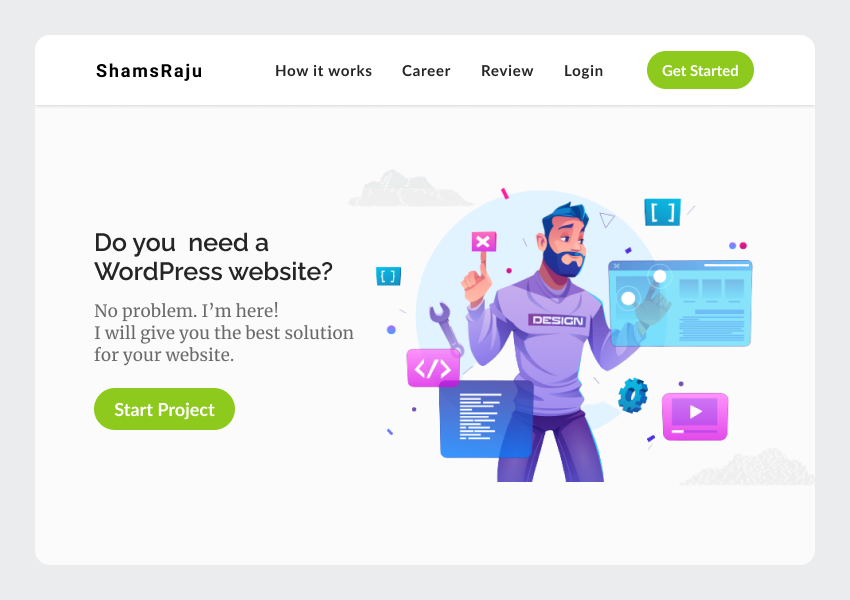Screen dimensions: 850x600
Task: Click the blue and red dots
Action: click(738, 246)
